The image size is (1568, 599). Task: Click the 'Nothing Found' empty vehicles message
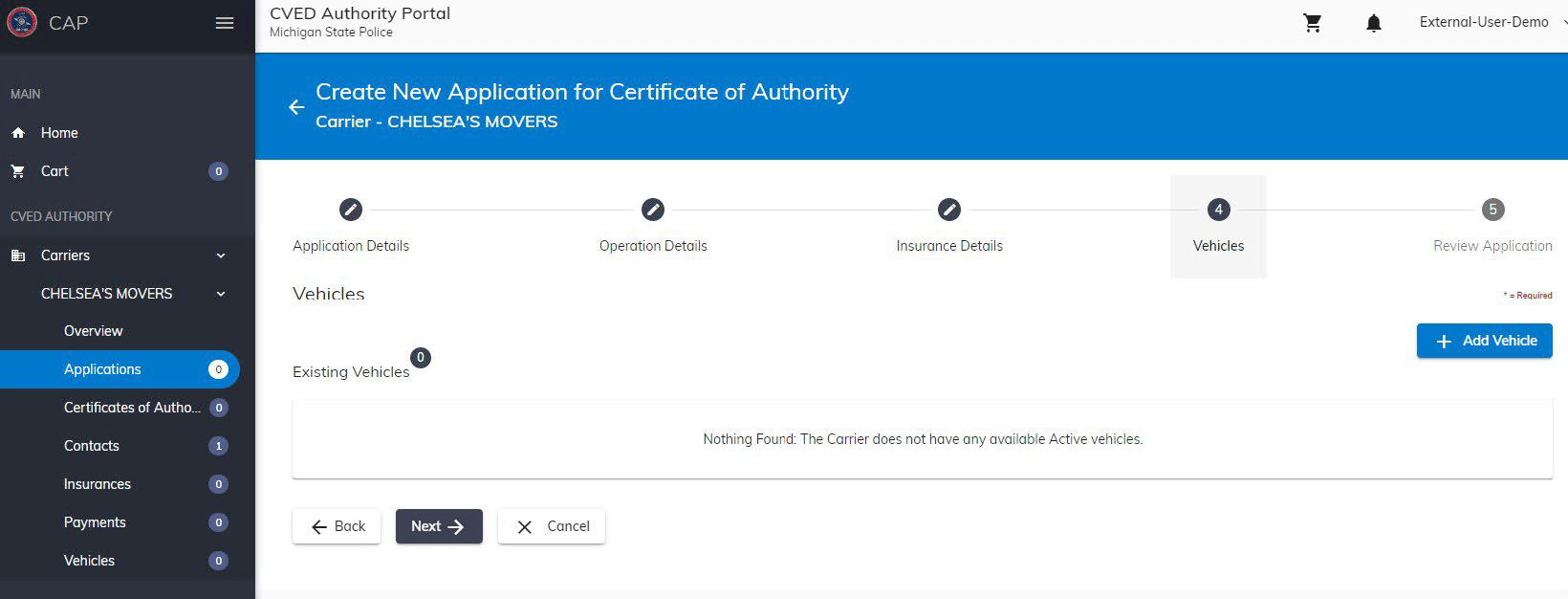point(923,439)
